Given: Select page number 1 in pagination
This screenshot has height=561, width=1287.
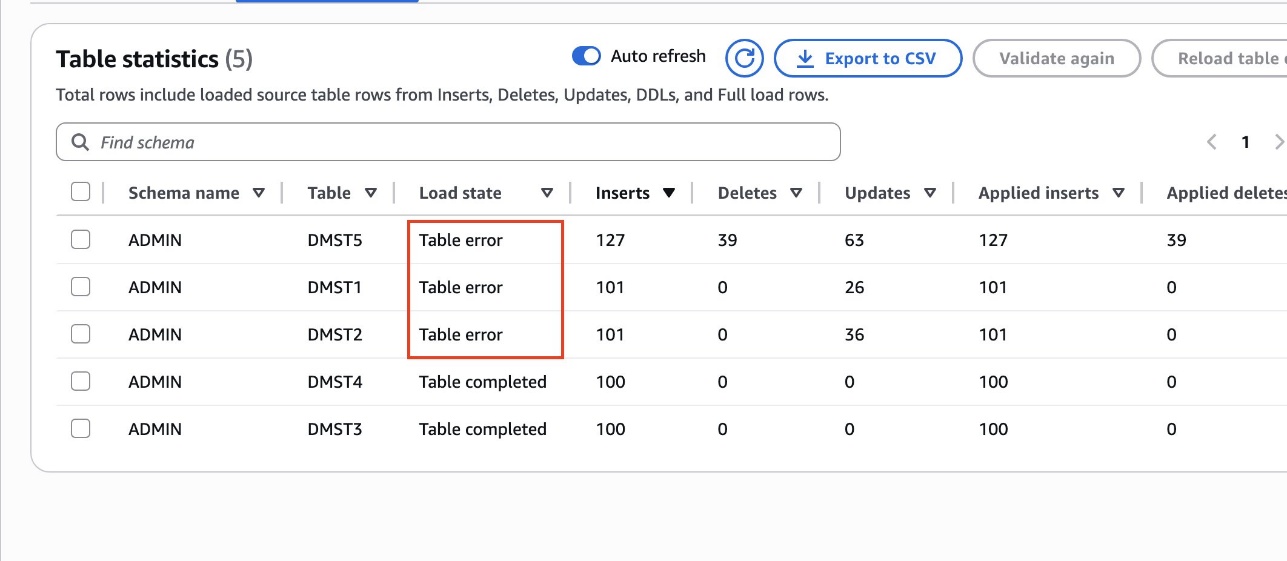Looking at the screenshot, I should (x=1245, y=142).
